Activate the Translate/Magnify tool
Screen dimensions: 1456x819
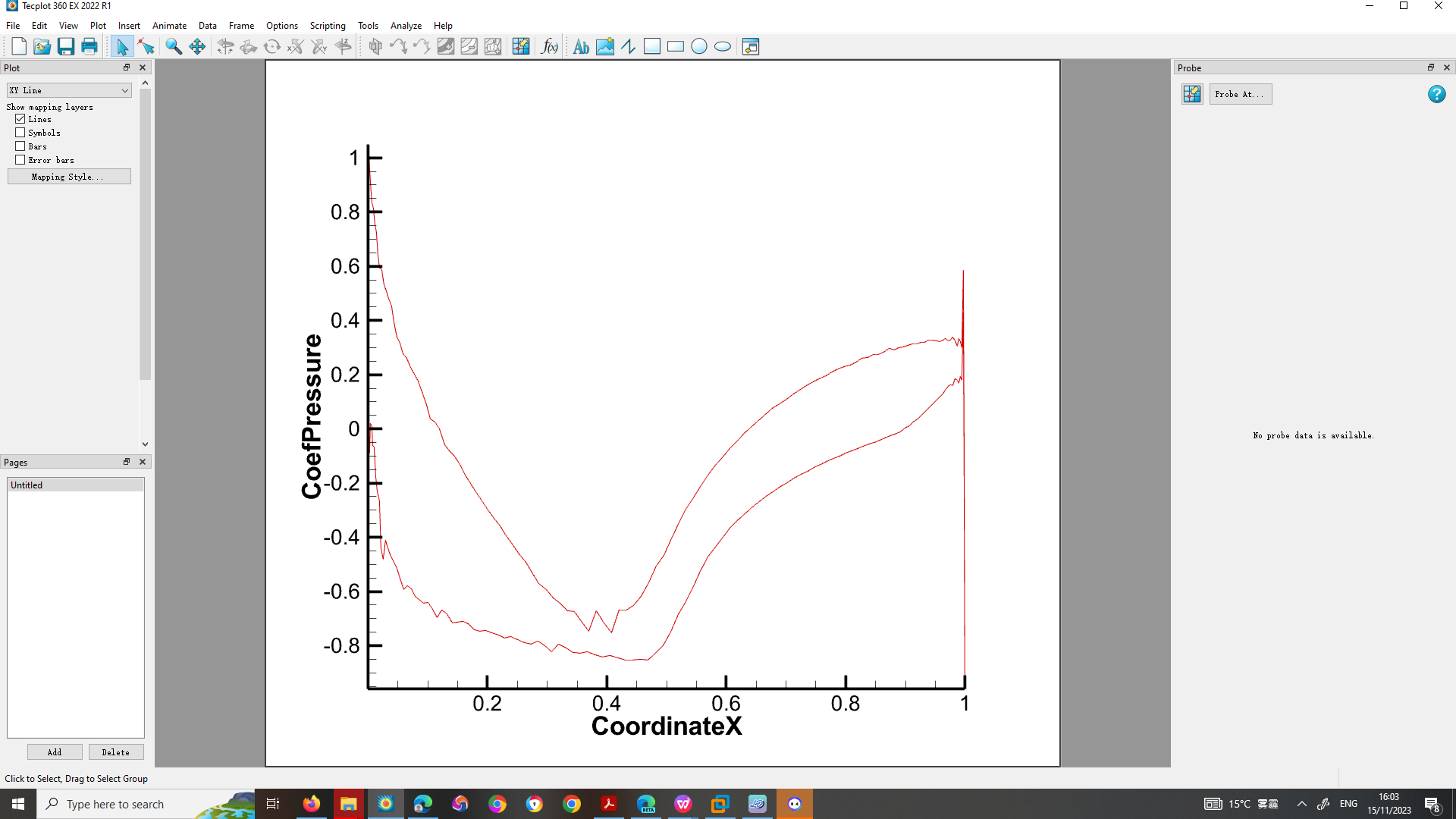tap(197, 46)
